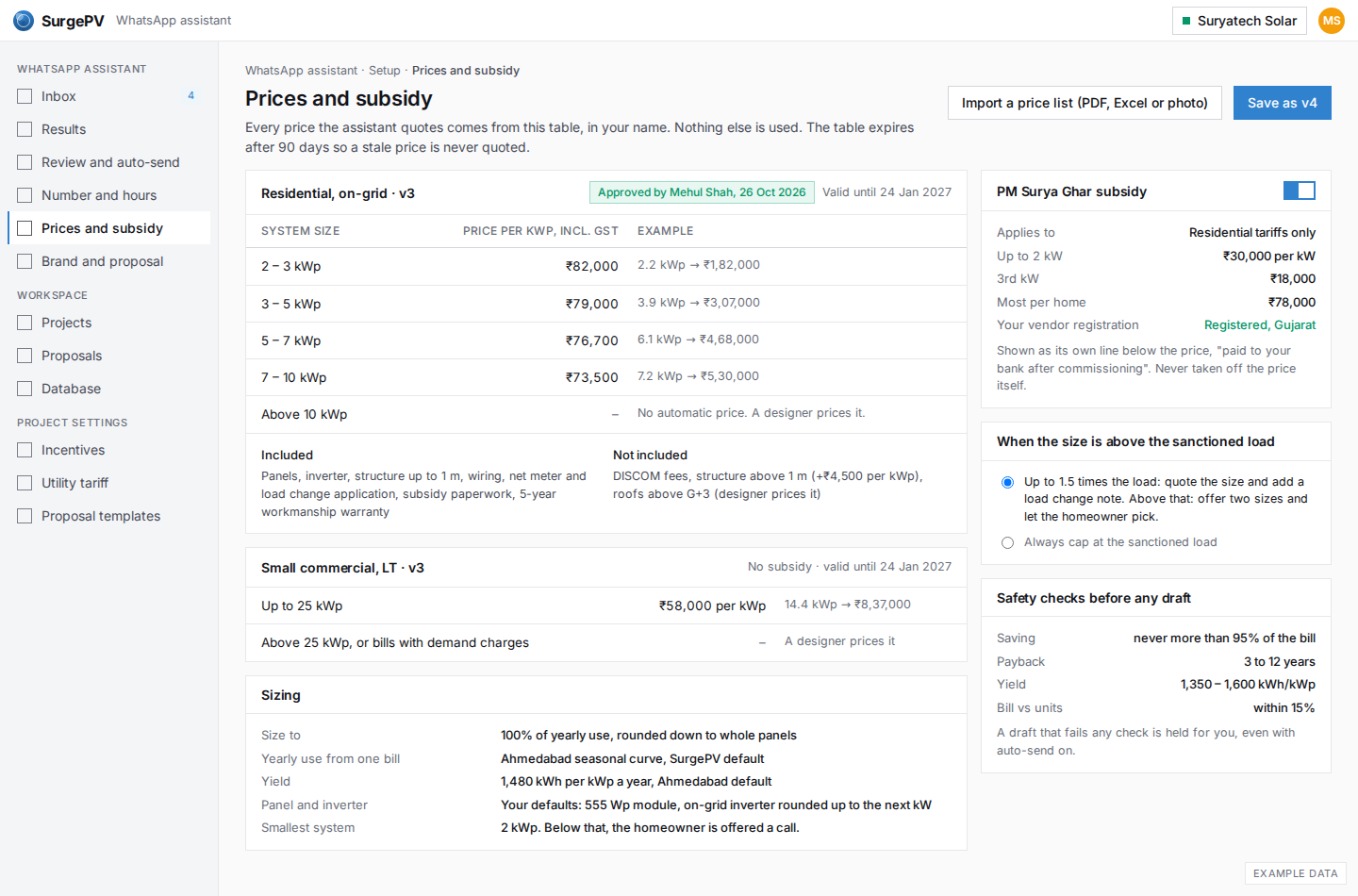This screenshot has width=1358, height=896.
Task: Click the Inbox sidebar icon
Action: pyautogui.click(x=25, y=96)
